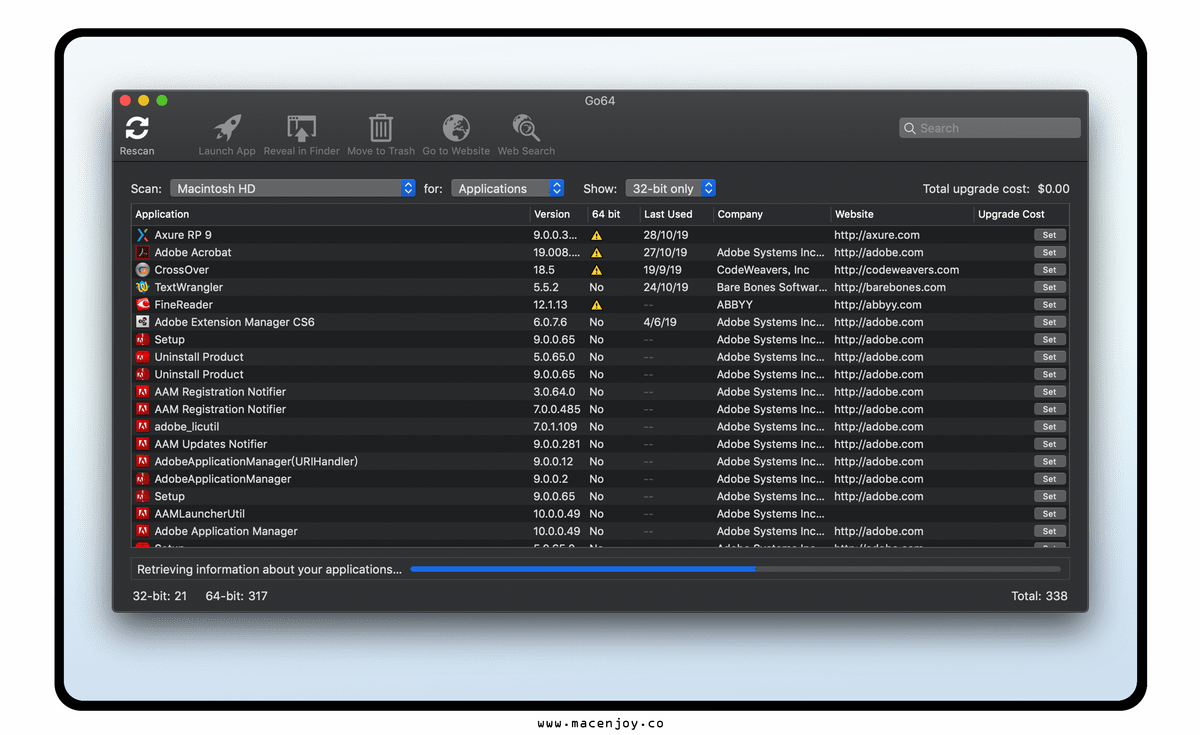Click the AAM Updates Notifier icon

coord(142,444)
